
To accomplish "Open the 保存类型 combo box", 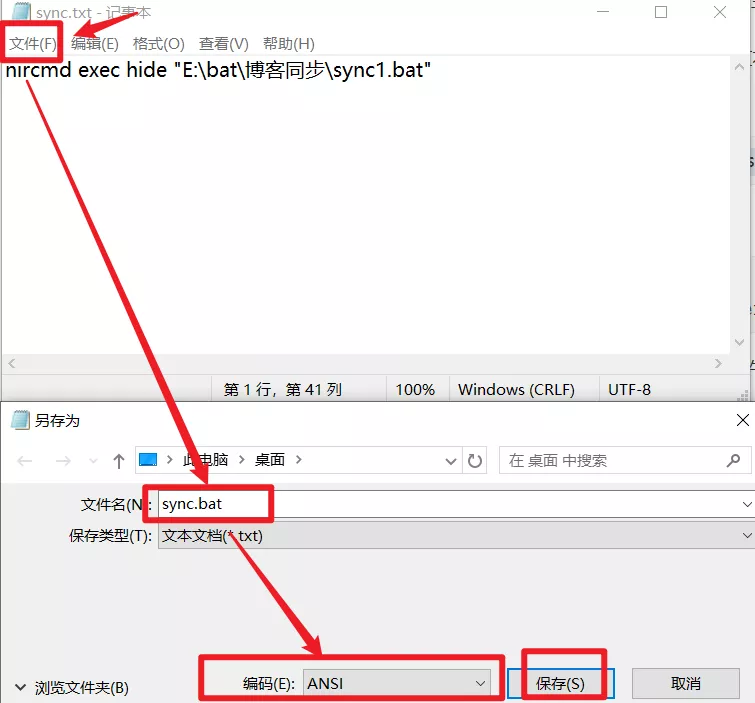I will [456, 535].
